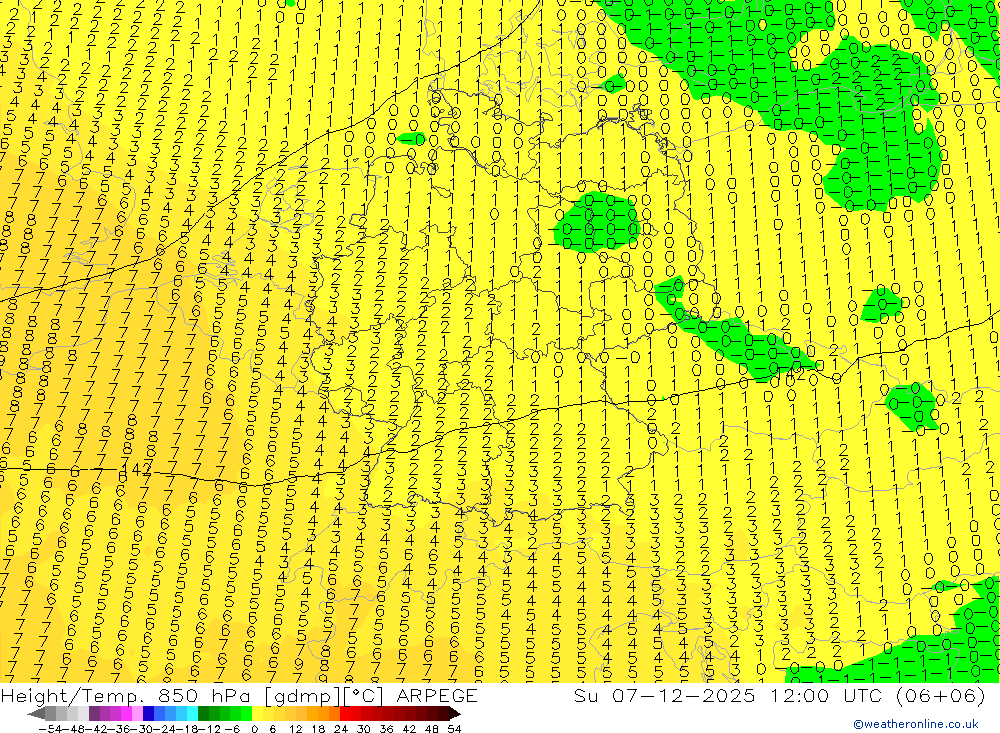The height and width of the screenshot is (733, 1000).
Task: Click the "18" legend scale value
Action: pyautogui.click(x=318, y=729)
